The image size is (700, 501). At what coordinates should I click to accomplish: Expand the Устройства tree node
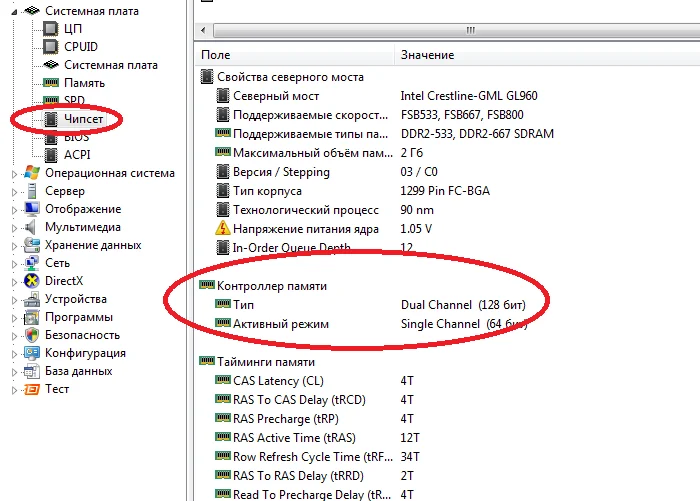point(14,300)
